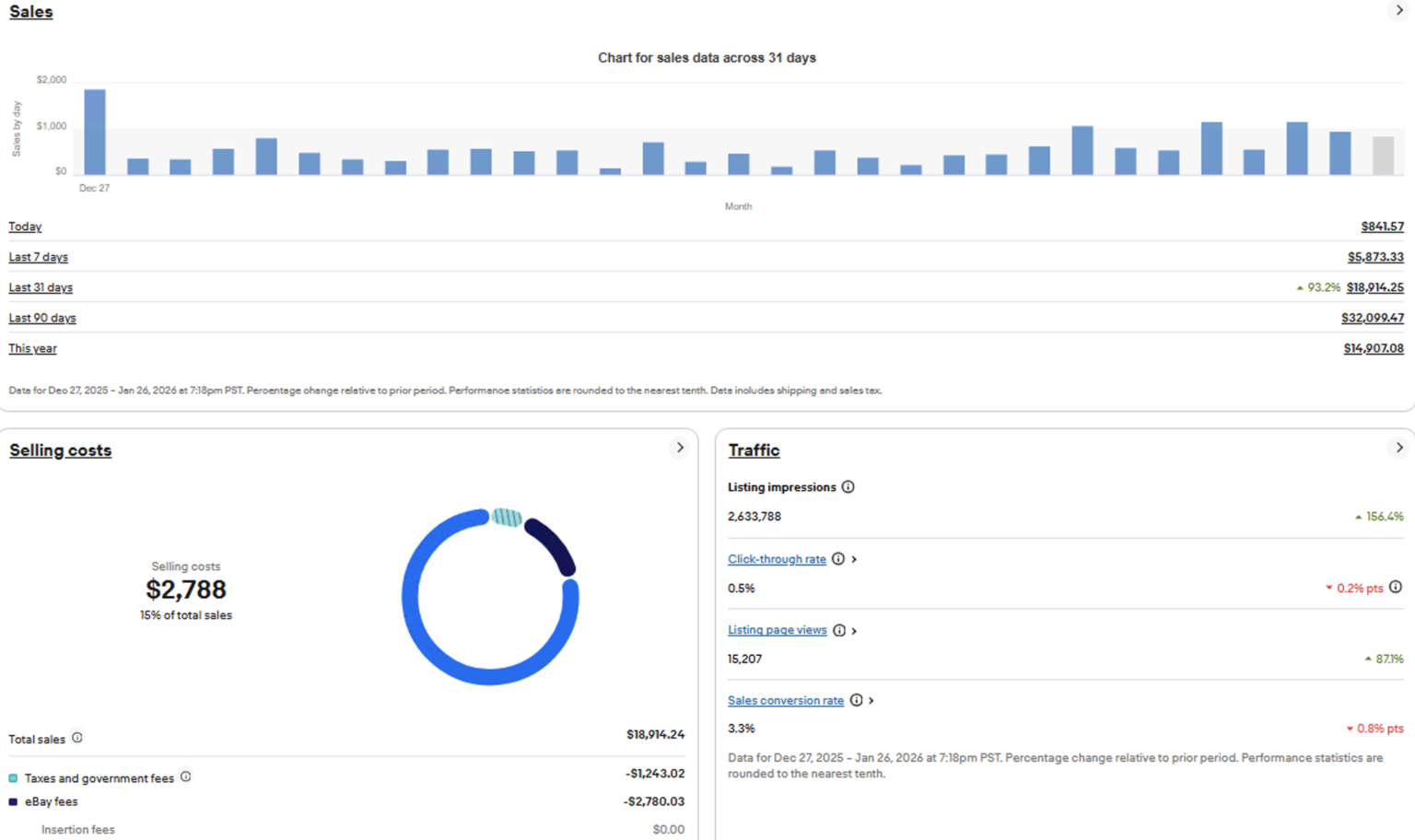Image resolution: width=1415 pixels, height=840 pixels.
Task: Open the Traffic heading link
Action: click(x=754, y=450)
